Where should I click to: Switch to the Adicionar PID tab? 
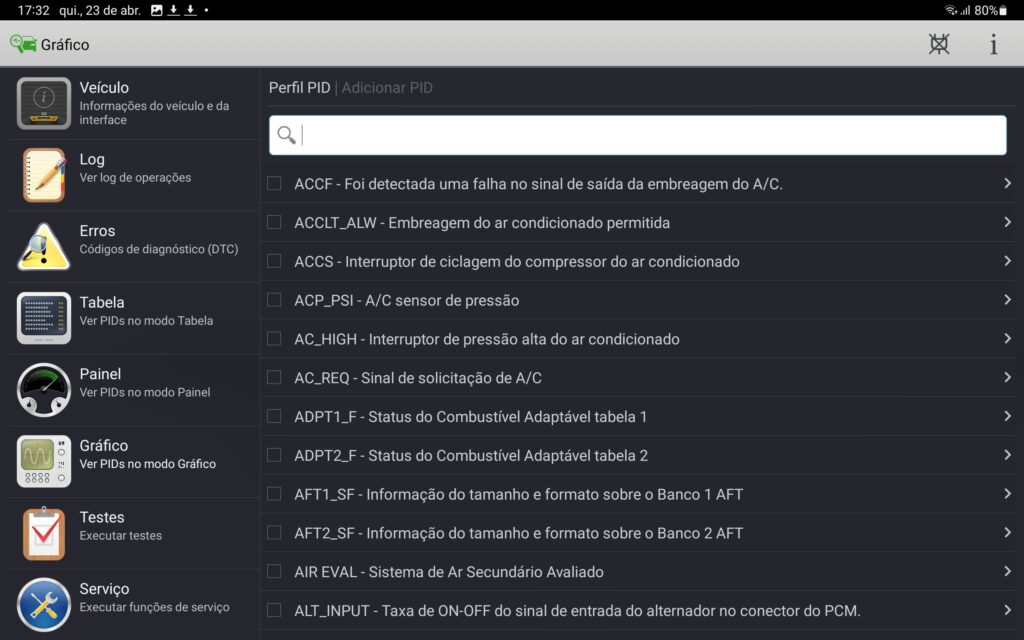387,88
